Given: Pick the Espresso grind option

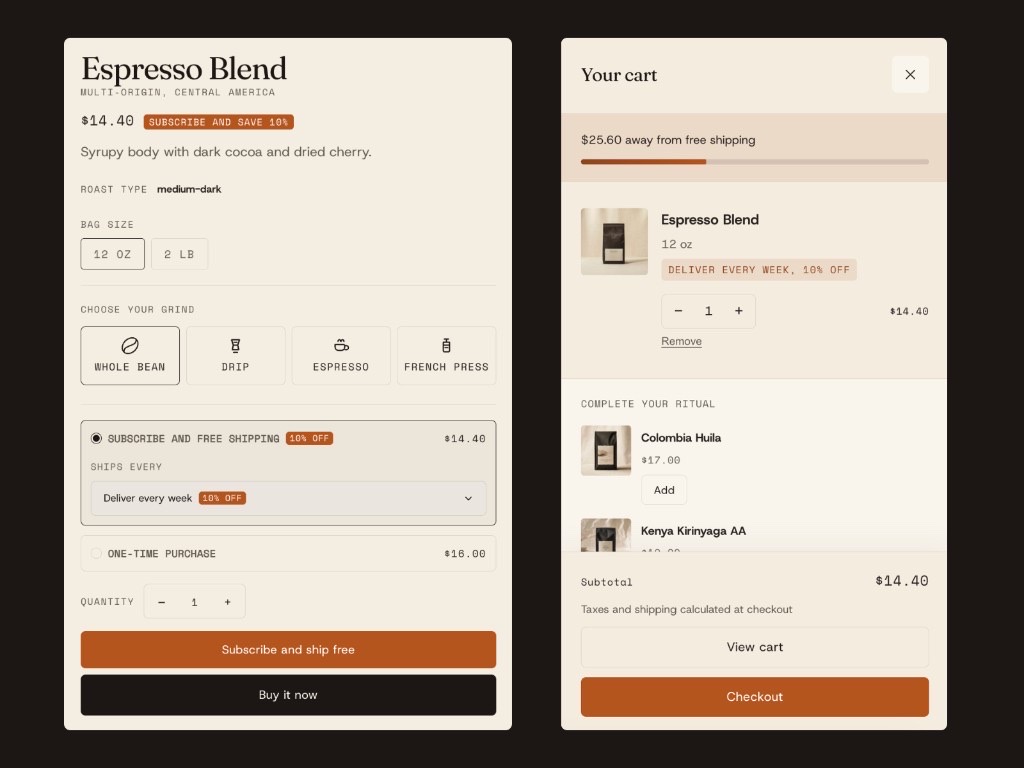Looking at the screenshot, I should 341,355.
